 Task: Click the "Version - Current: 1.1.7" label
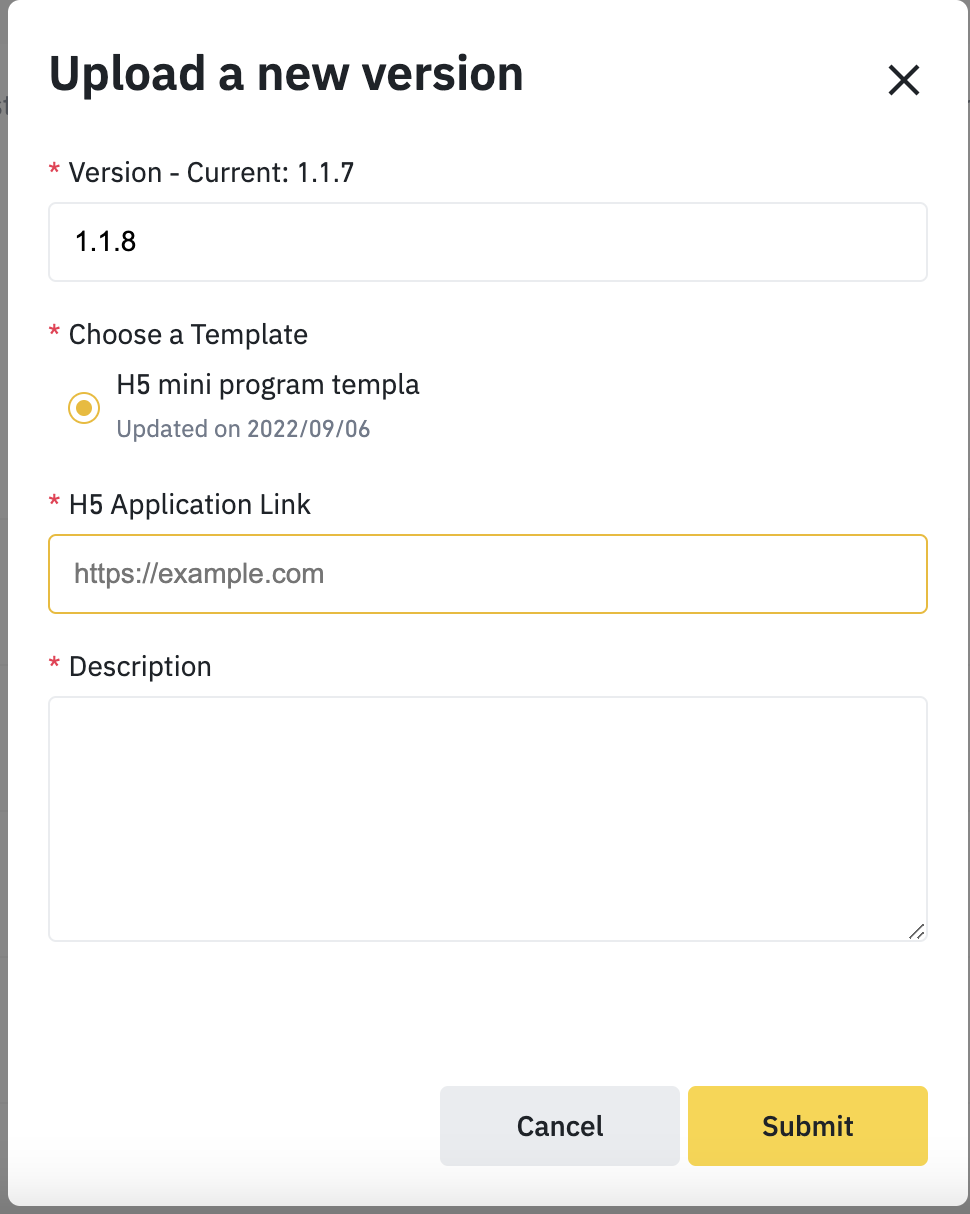coord(211,173)
